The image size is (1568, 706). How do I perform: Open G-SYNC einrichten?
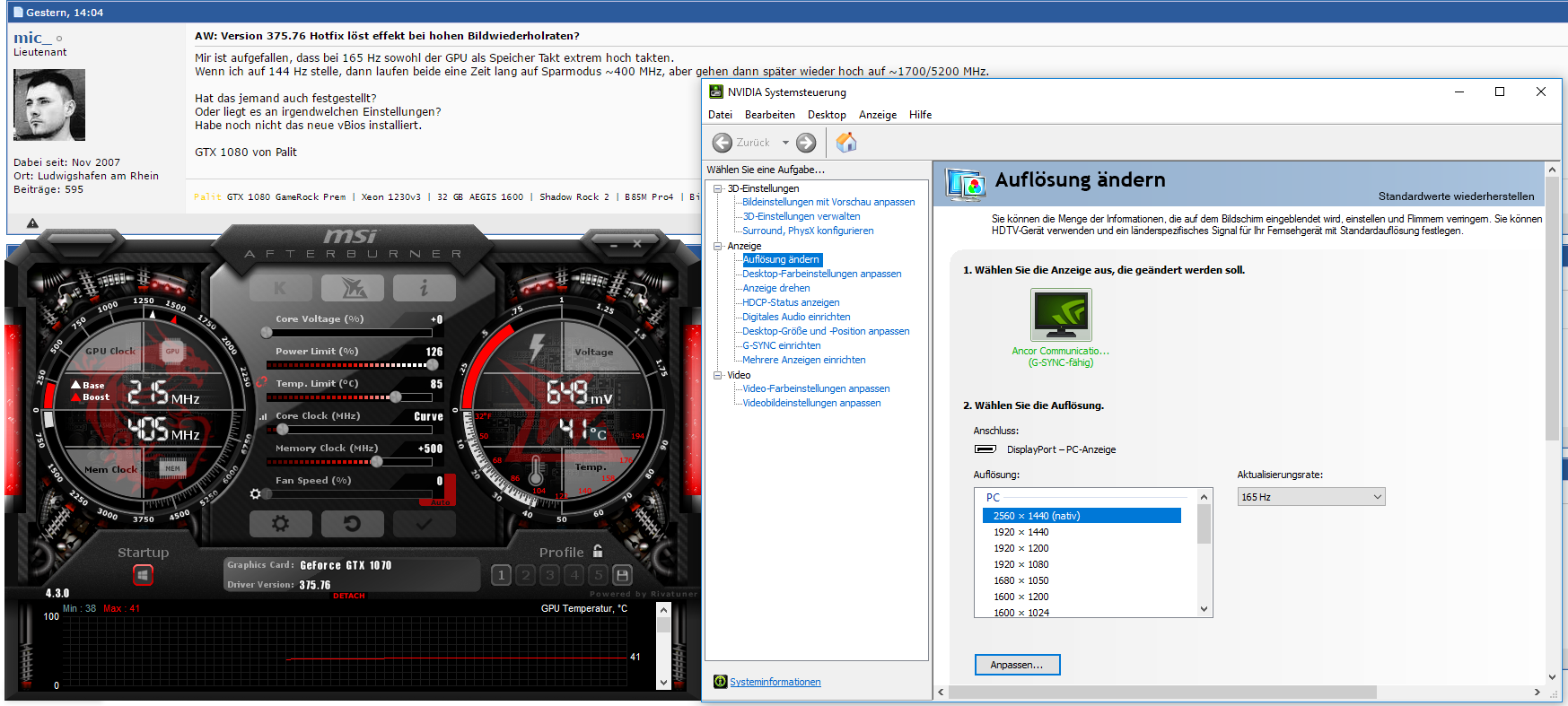782,345
